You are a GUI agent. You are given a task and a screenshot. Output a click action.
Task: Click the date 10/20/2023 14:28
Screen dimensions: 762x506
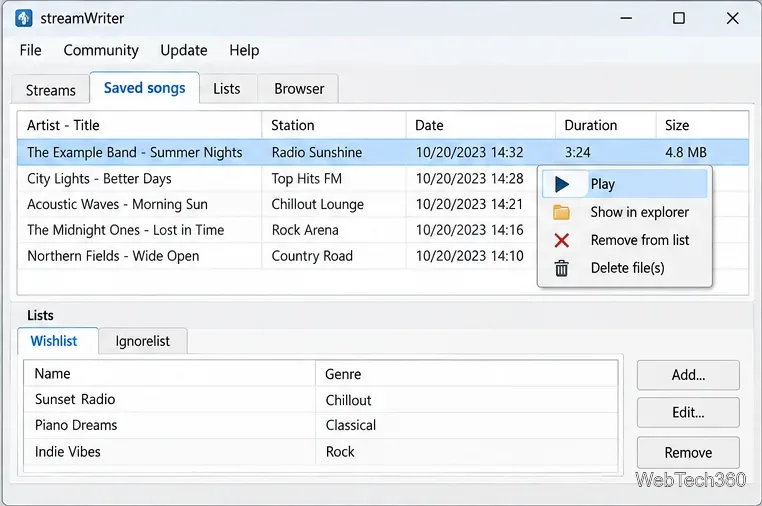(x=469, y=179)
